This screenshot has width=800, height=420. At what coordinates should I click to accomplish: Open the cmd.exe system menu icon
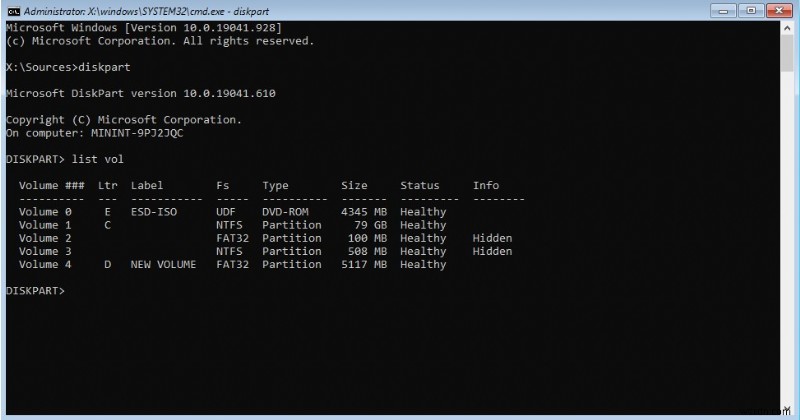[13, 11]
